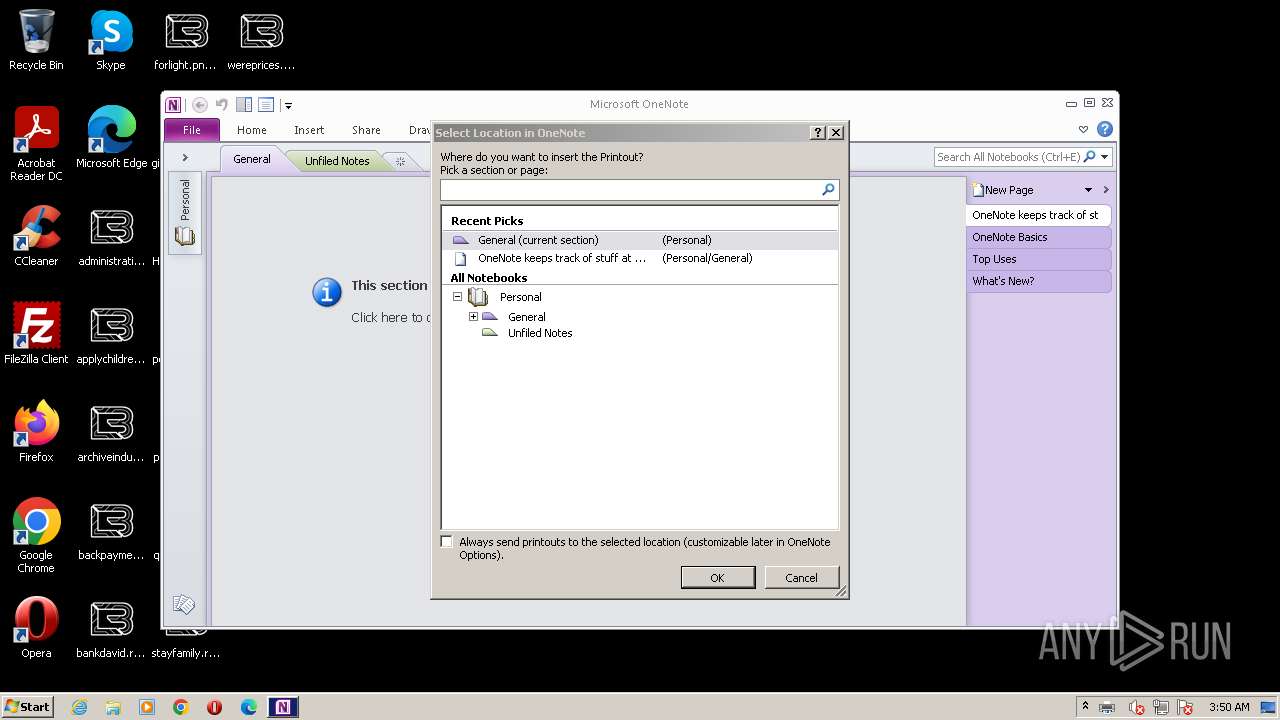Expand the page tabs pane chevron
The image size is (1280, 720).
click(x=1106, y=190)
